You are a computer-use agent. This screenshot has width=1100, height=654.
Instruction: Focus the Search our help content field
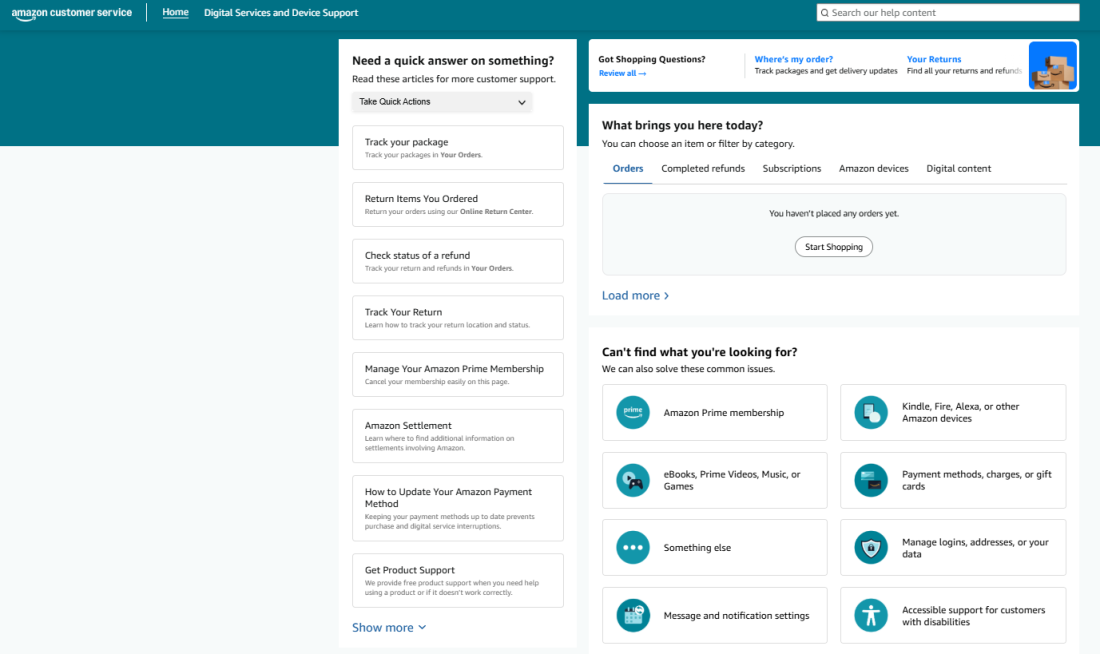(x=948, y=13)
